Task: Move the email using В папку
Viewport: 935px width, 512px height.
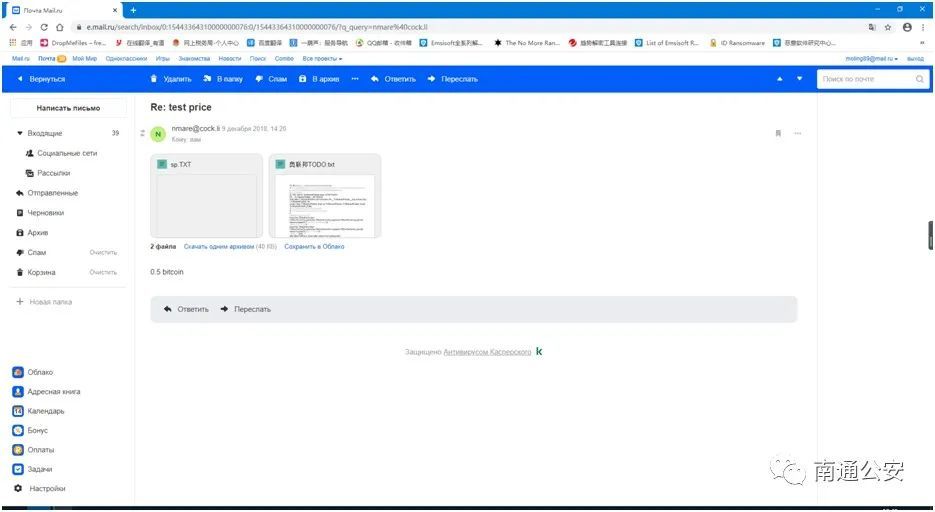Action: (x=222, y=79)
